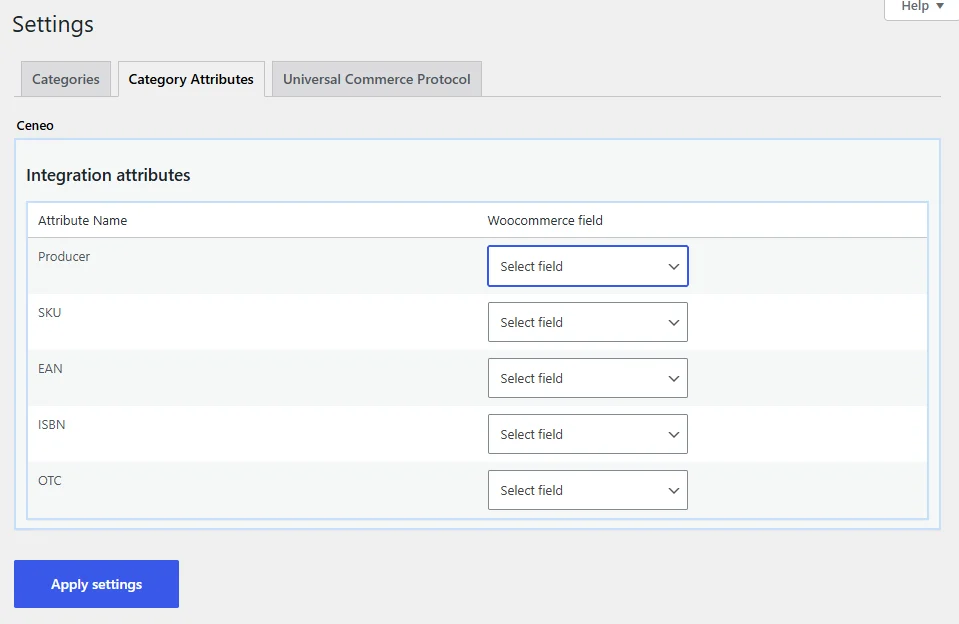Viewport: 959px width, 624px height.
Task: Click the EAN attribute label
Action: click(50, 368)
